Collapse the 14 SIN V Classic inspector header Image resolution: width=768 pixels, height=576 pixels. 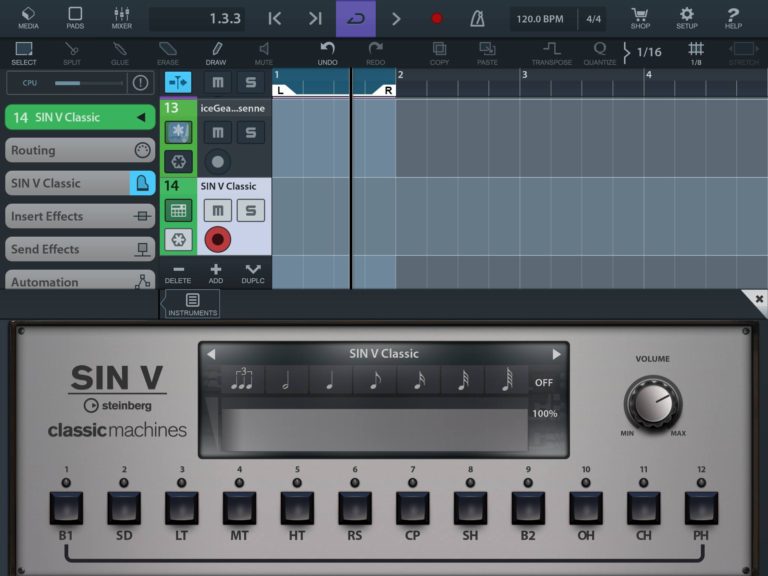pyautogui.click(x=80, y=117)
